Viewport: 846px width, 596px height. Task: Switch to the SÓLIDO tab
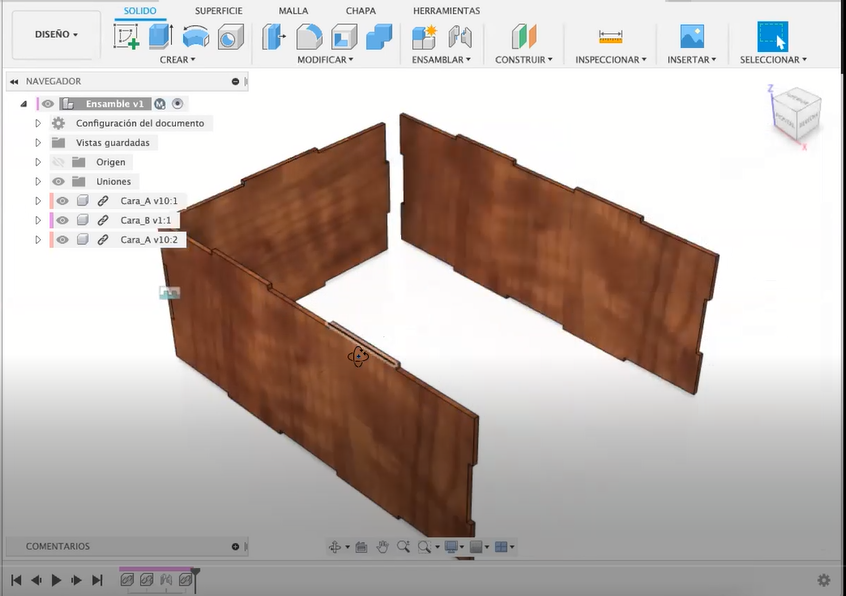[x=140, y=11]
